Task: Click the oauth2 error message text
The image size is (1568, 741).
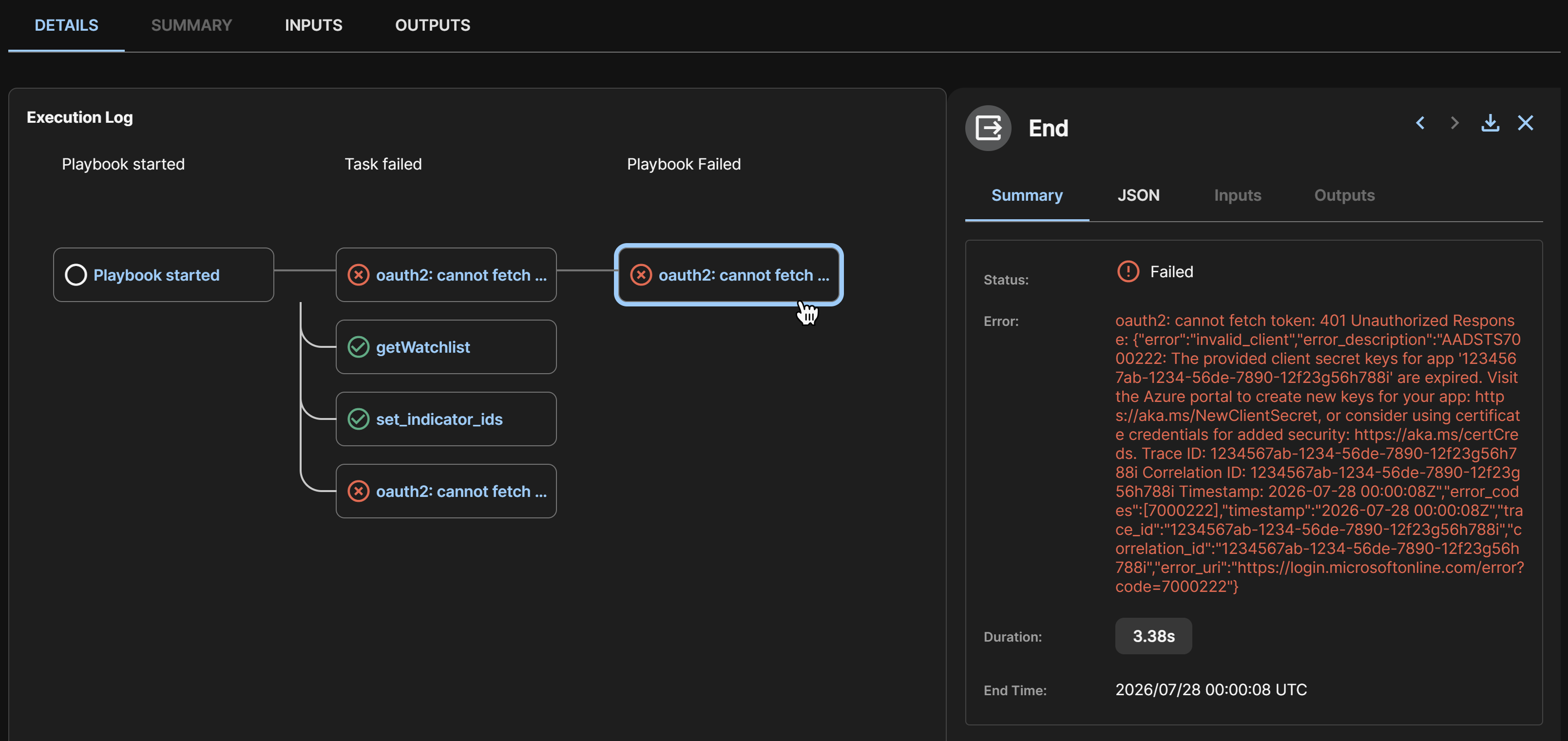Action: click(x=1319, y=453)
